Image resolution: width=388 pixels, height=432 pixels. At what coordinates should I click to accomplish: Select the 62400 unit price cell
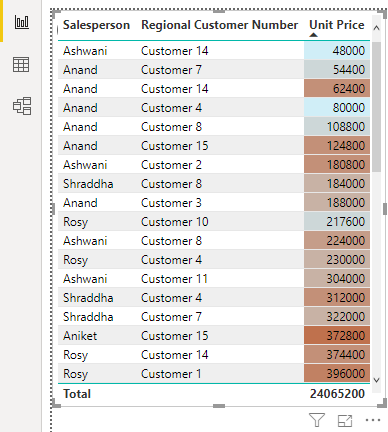(x=337, y=89)
